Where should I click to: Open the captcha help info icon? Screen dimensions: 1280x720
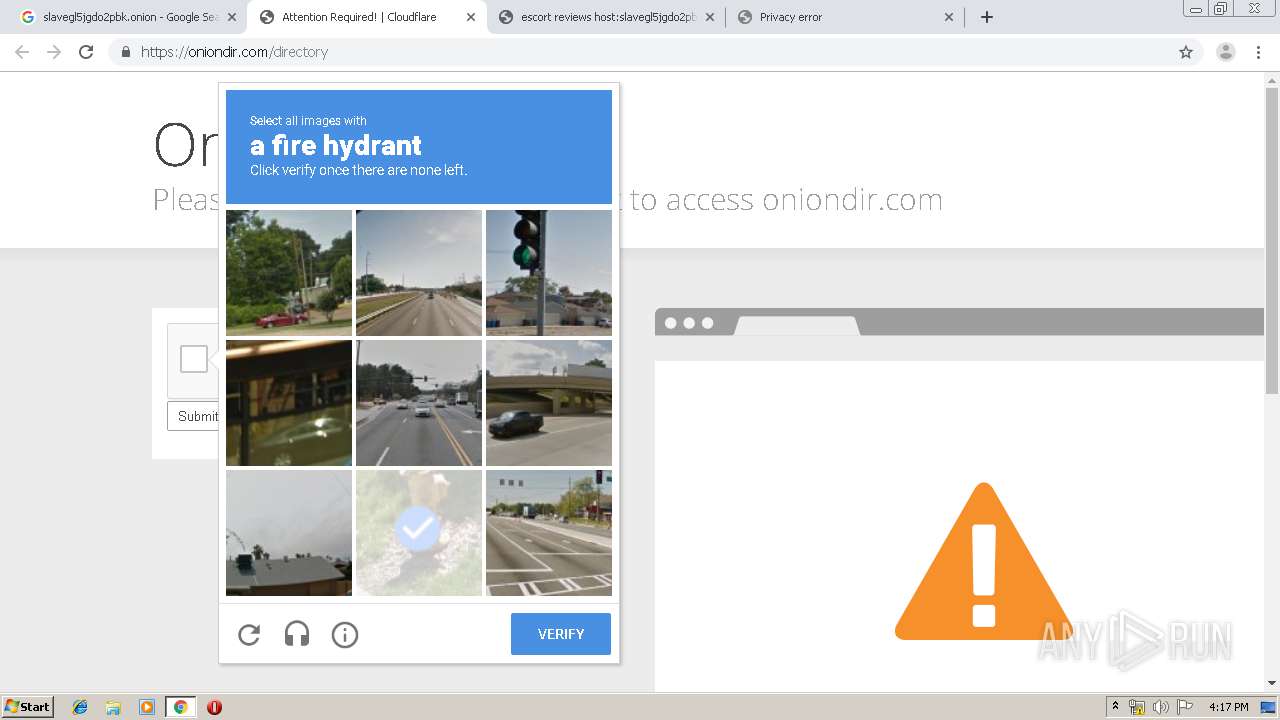[345, 634]
